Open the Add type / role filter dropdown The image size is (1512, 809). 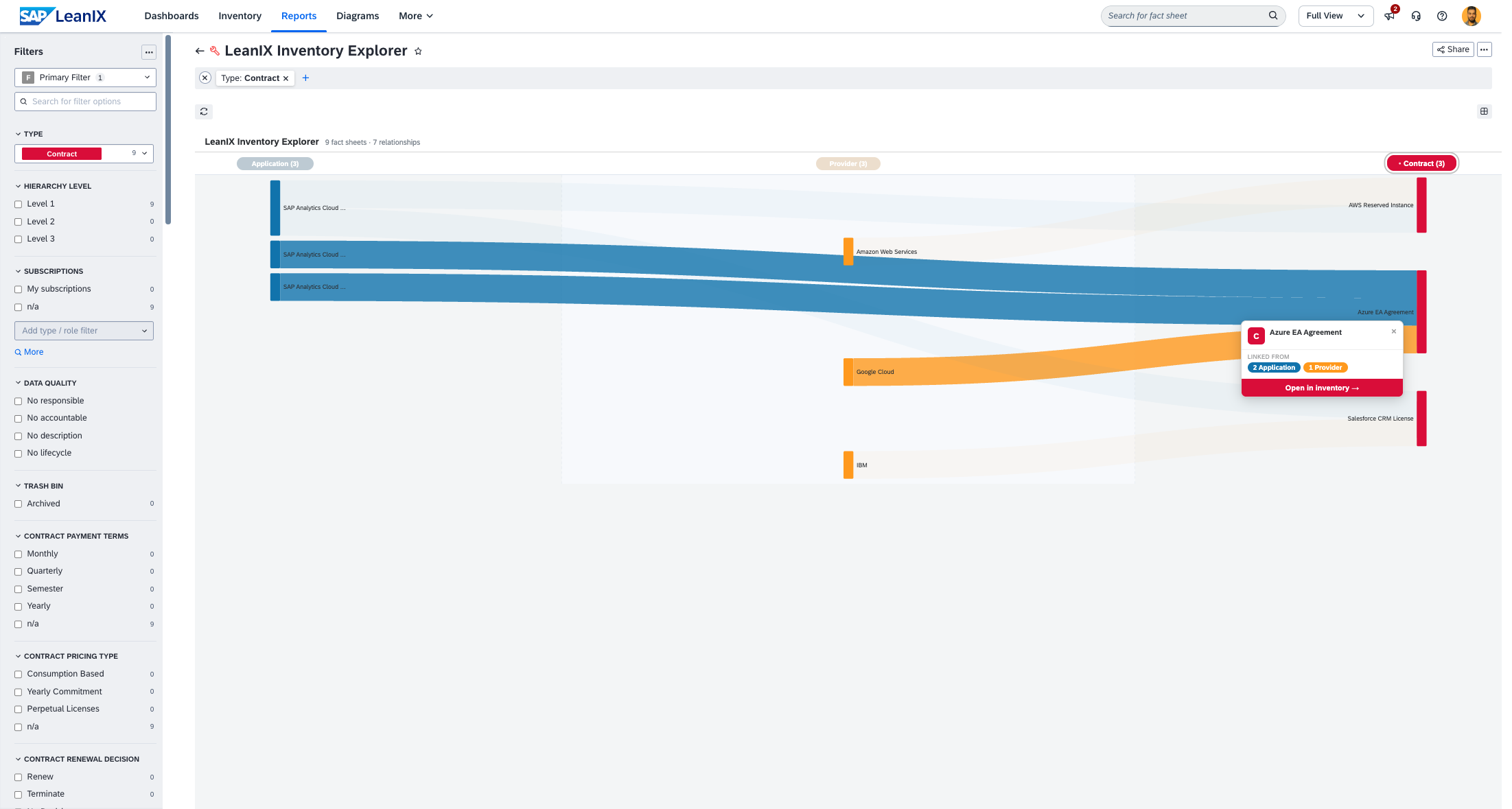pos(84,331)
